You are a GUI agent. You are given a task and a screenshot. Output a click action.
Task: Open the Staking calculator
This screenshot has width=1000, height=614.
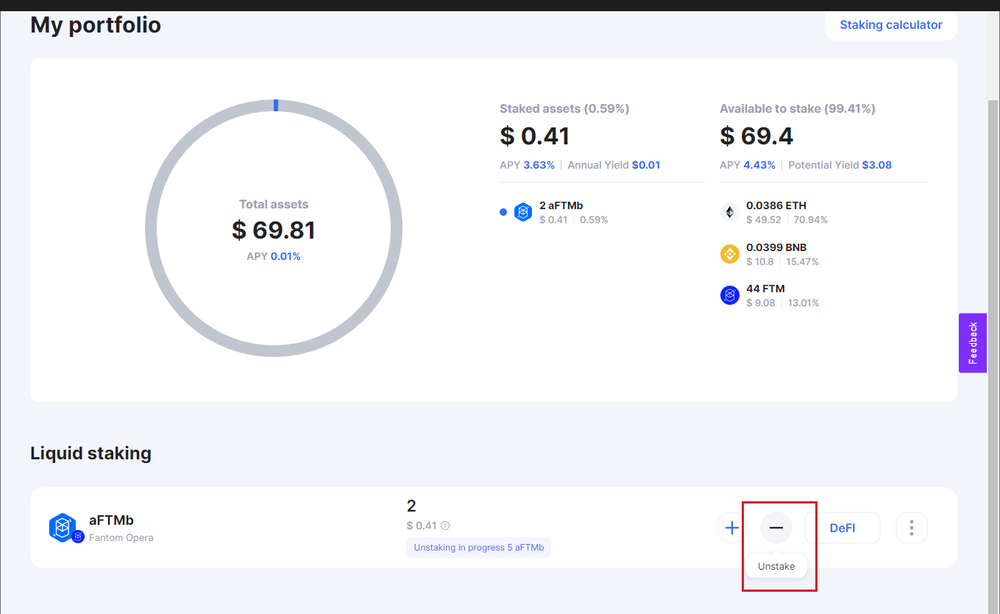(x=890, y=25)
